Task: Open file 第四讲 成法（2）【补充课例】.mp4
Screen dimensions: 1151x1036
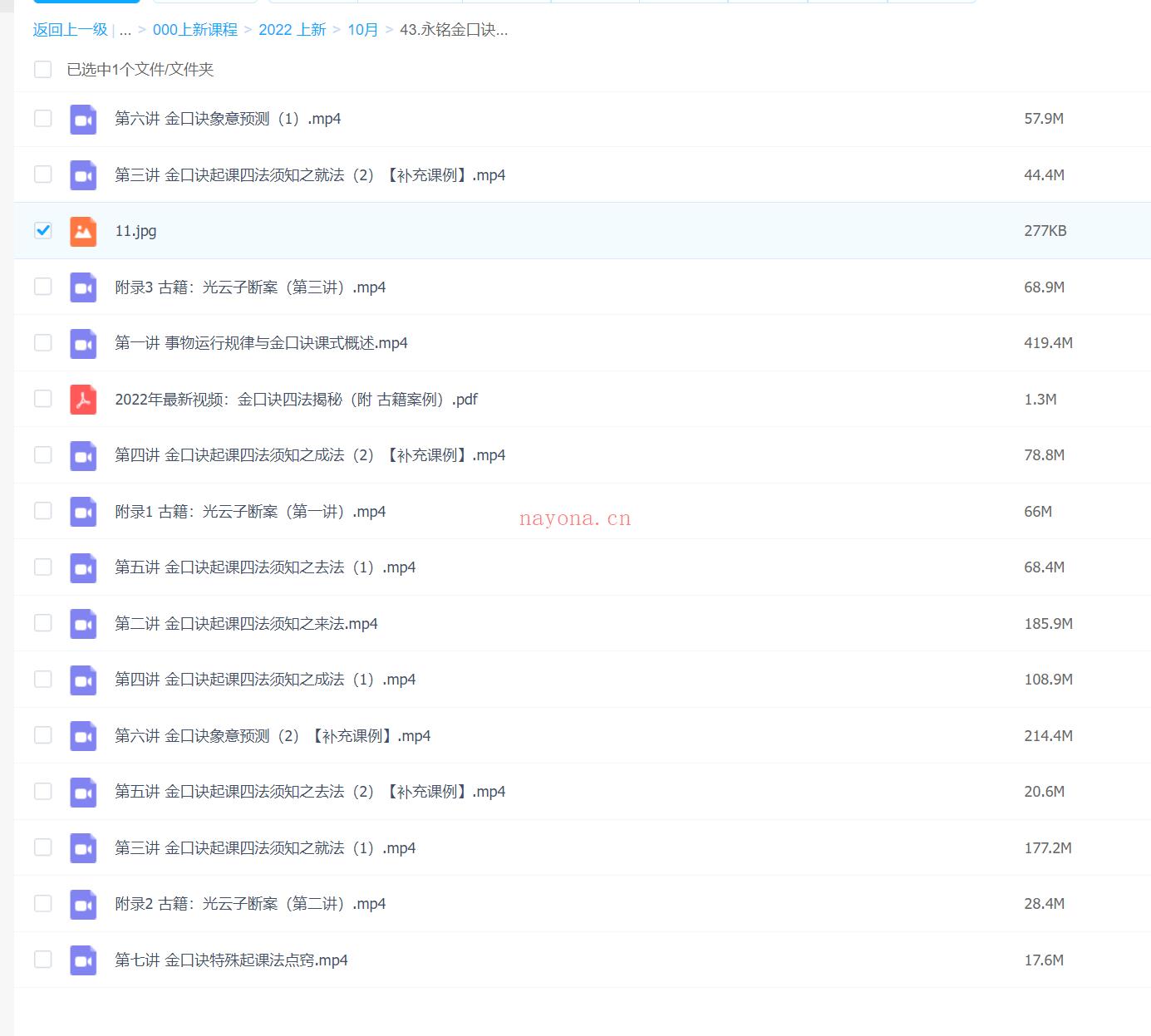Action: (310, 455)
